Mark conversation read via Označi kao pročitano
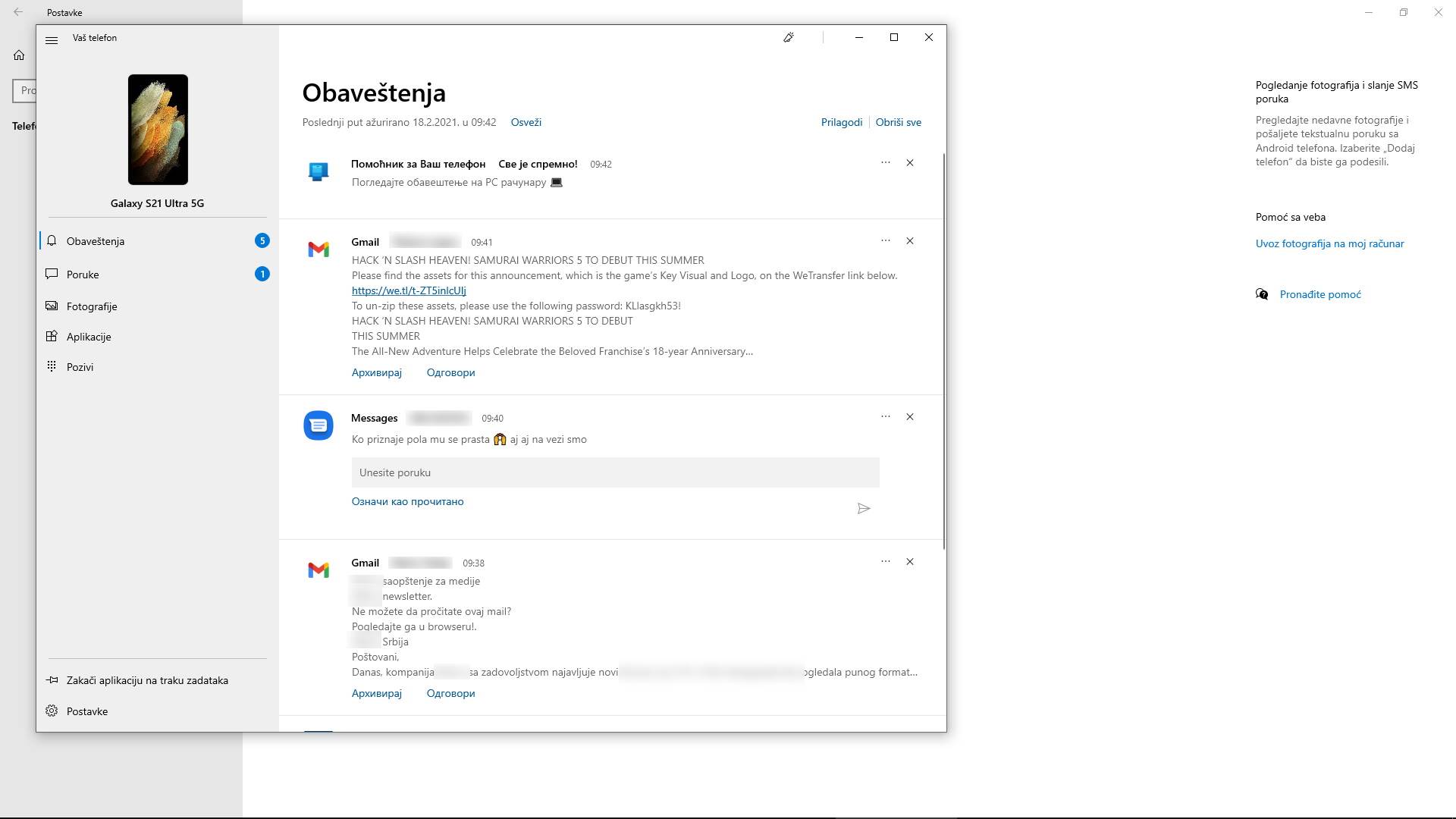Viewport: 1456px width, 819px height. click(x=407, y=501)
